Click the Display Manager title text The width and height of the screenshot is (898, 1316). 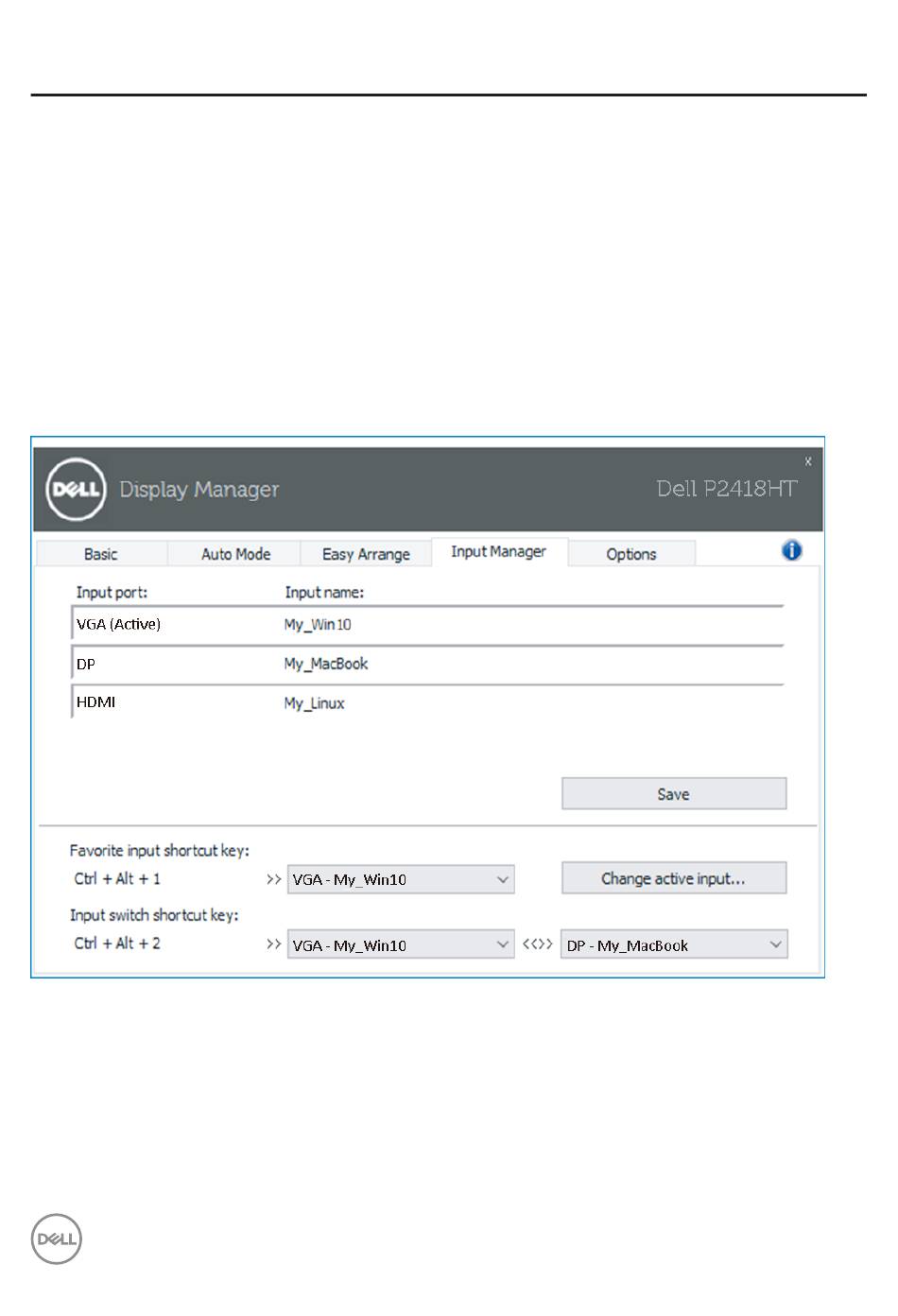click(x=199, y=490)
